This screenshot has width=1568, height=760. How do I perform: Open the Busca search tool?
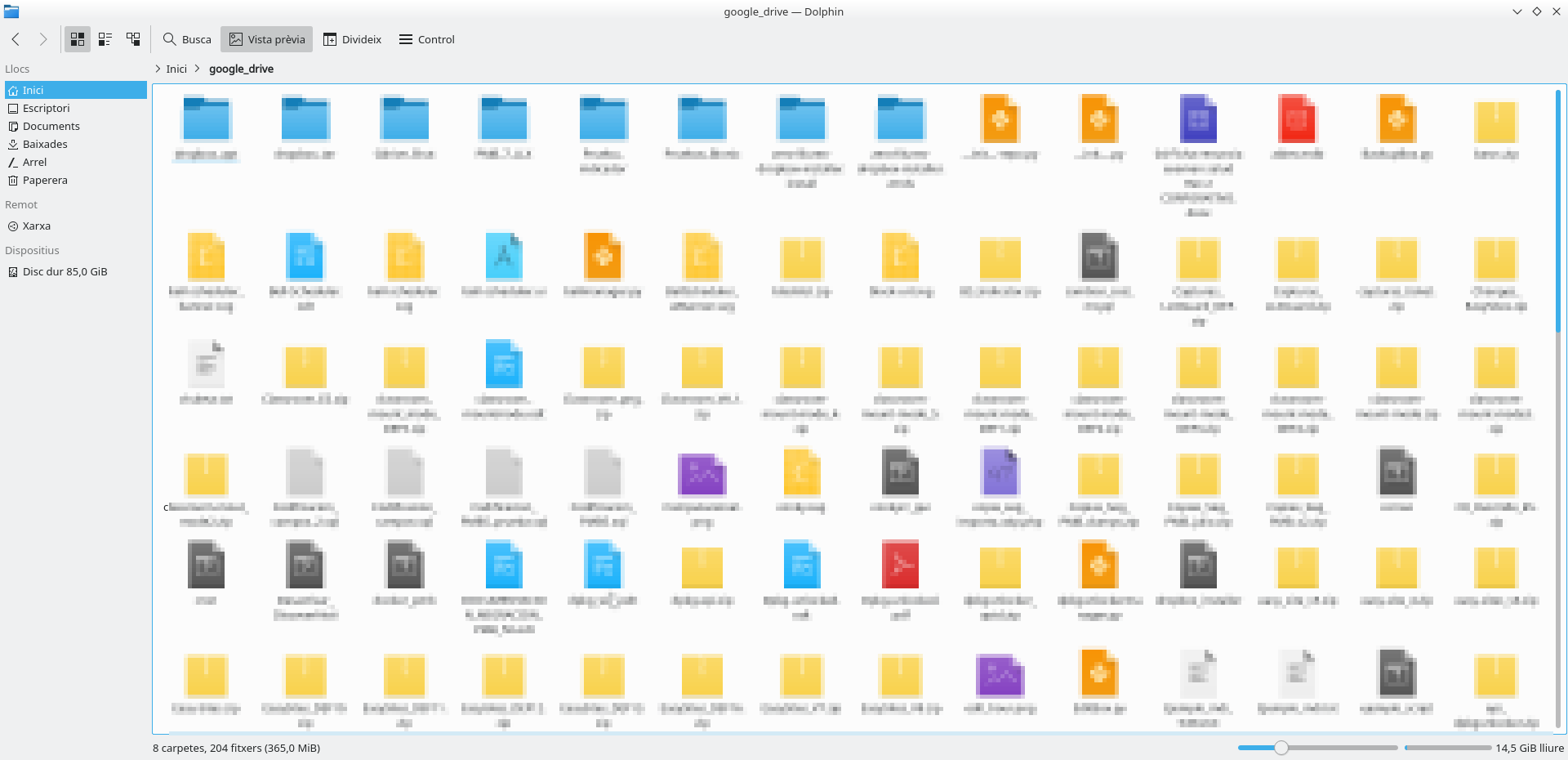pyautogui.click(x=187, y=39)
